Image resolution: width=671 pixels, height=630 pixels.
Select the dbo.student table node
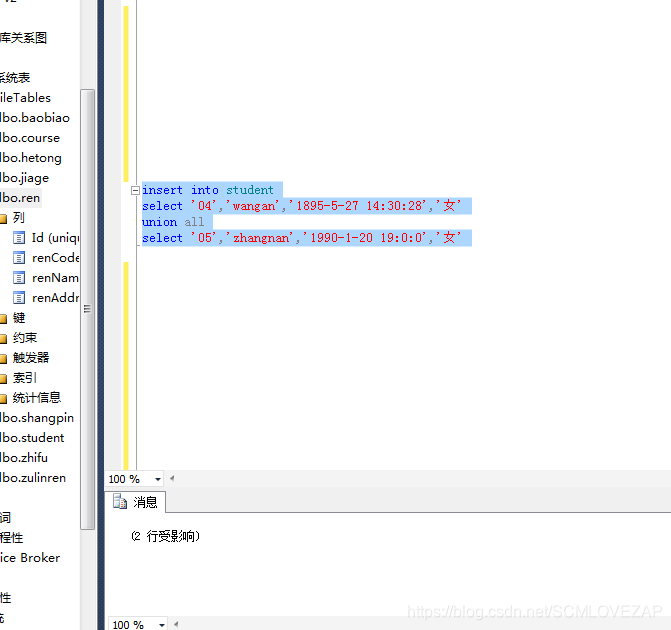coord(32,438)
